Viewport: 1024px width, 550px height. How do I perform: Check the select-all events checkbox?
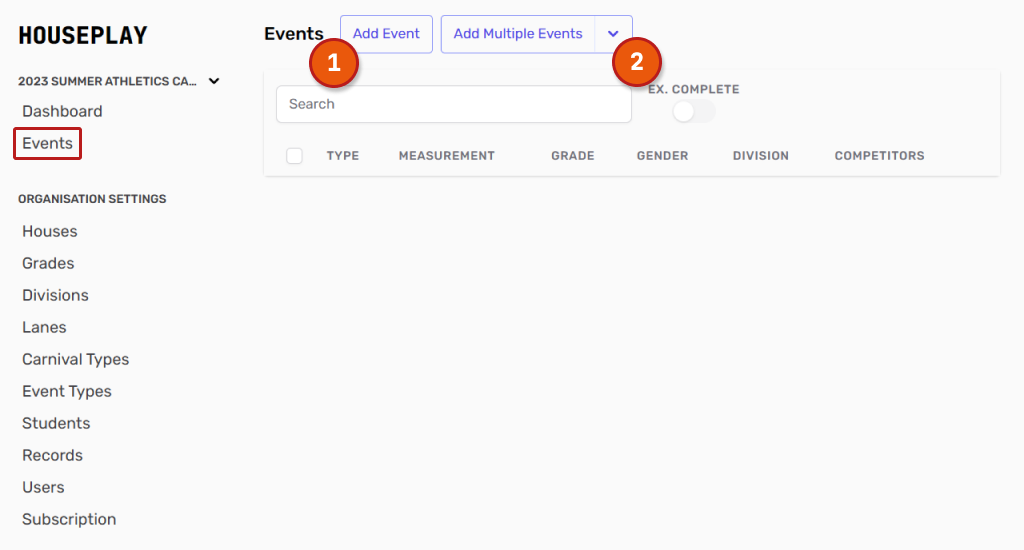294,156
